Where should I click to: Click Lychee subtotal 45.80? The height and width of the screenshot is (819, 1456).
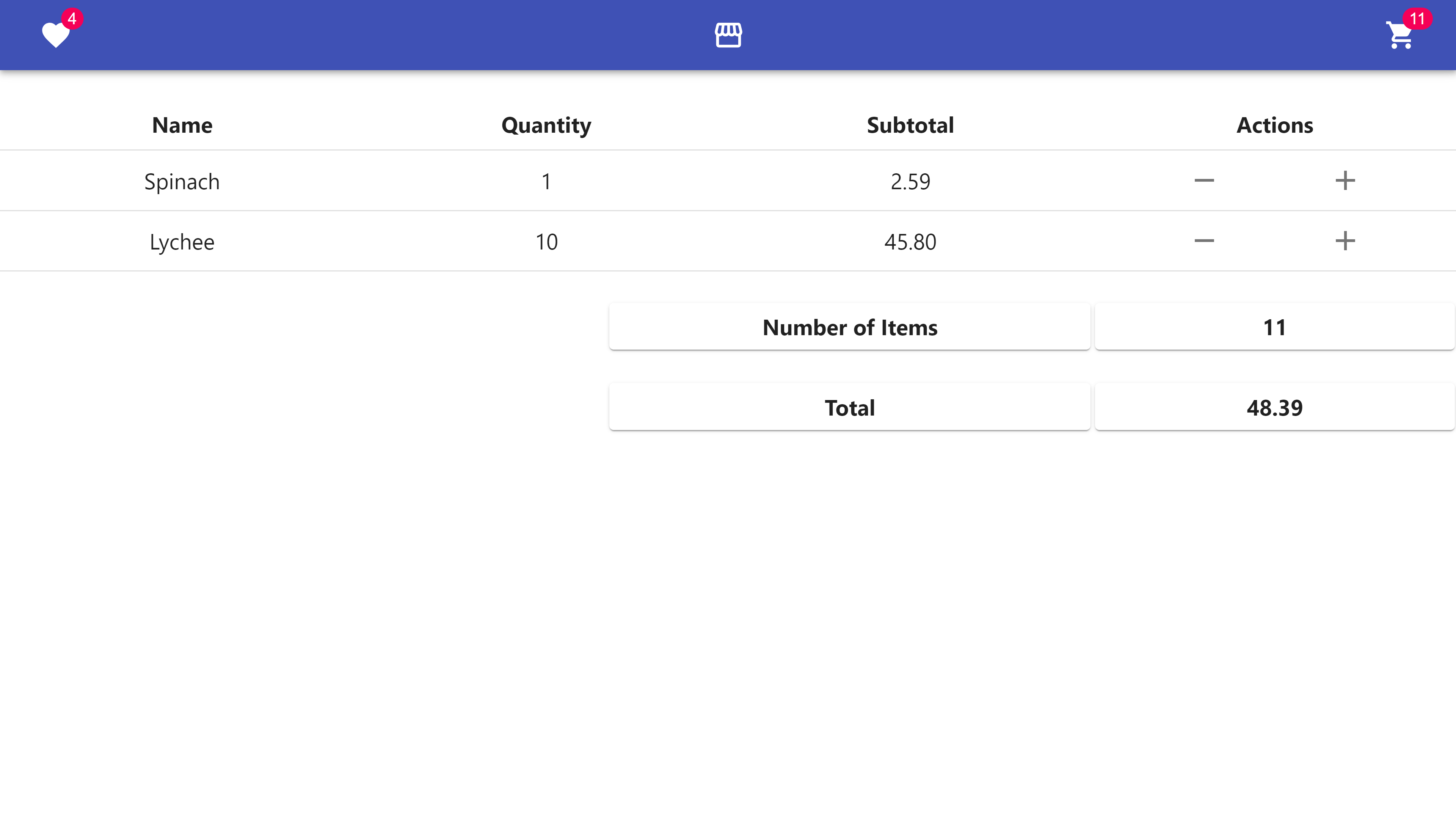(910, 242)
